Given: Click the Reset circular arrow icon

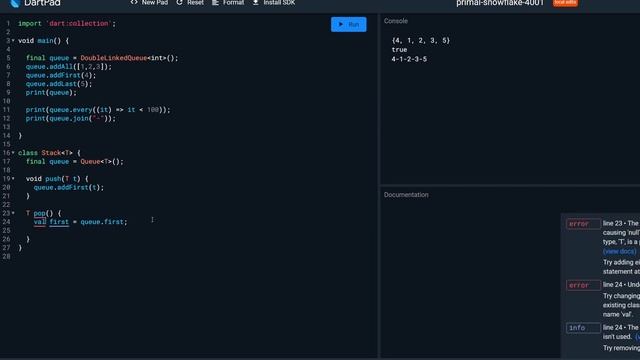Looking at the screenshot, I should coord(180,2).
